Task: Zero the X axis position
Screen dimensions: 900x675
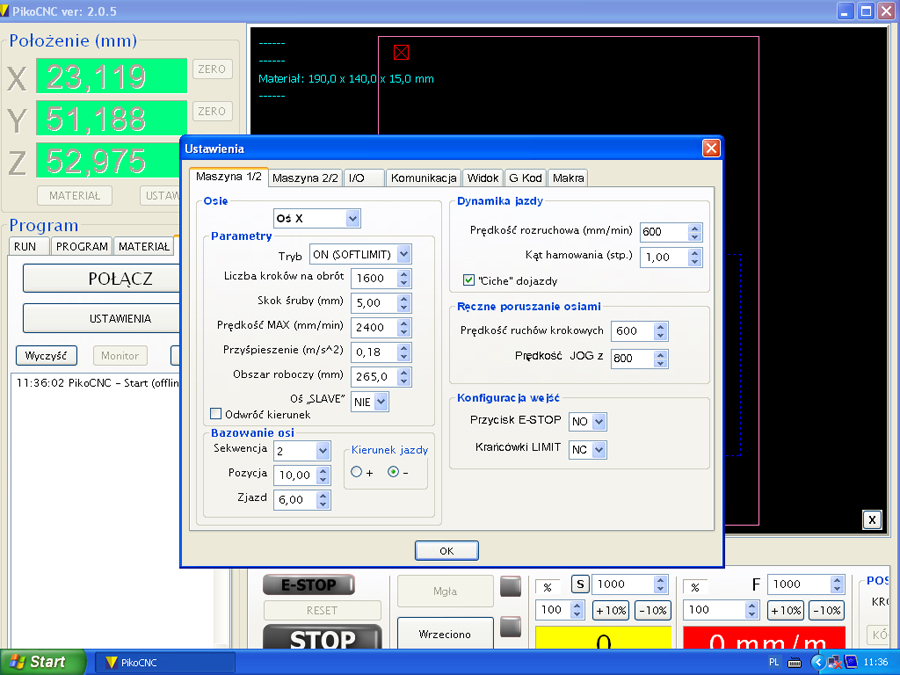Action: 212,69
